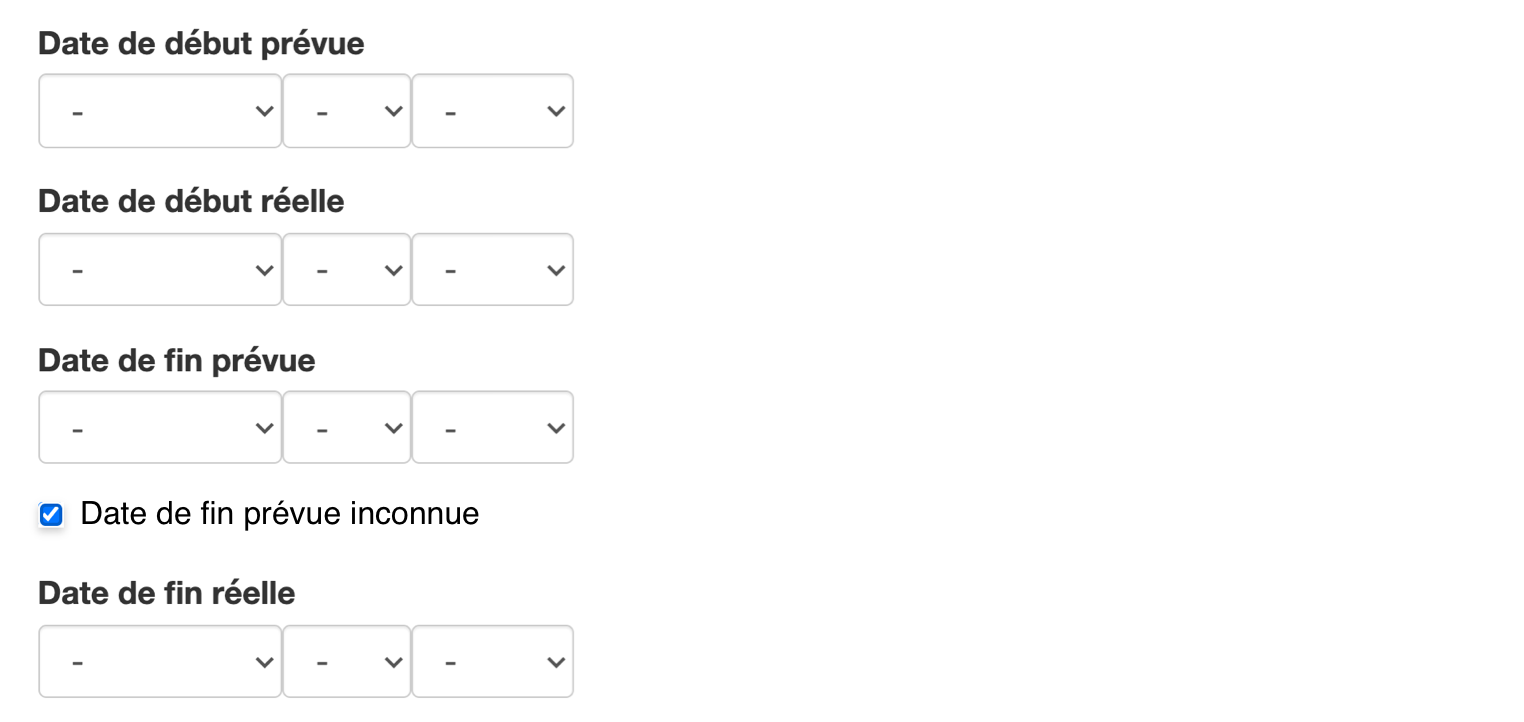Click the "Date de fin prévue" heading label

[x=177, y=360]
